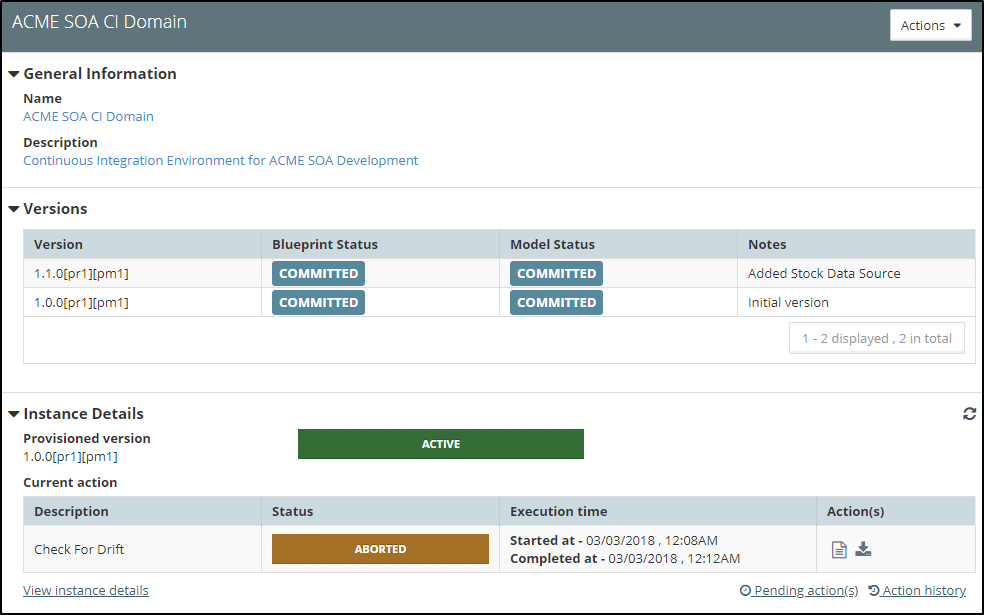984x615 pixels.
Task: Click the ACME SOA CI Domain name value
Action: pyautogui.click(x=88, y=117)
